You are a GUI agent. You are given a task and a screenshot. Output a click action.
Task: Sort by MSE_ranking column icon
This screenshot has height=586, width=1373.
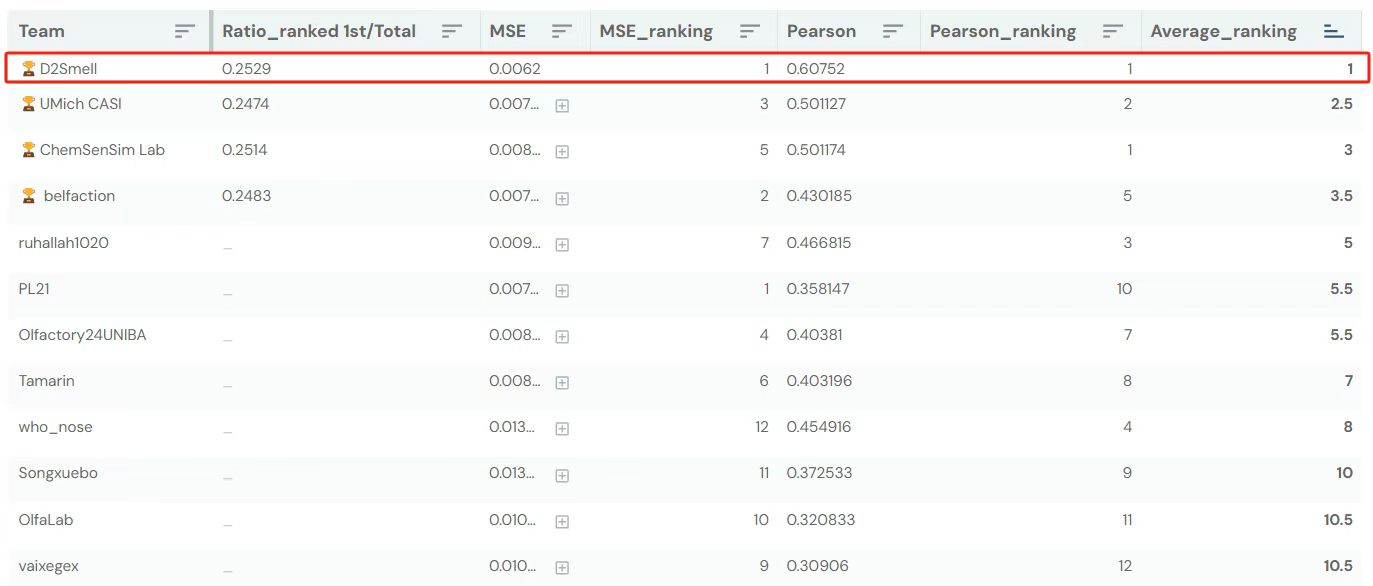pos(750,31)
